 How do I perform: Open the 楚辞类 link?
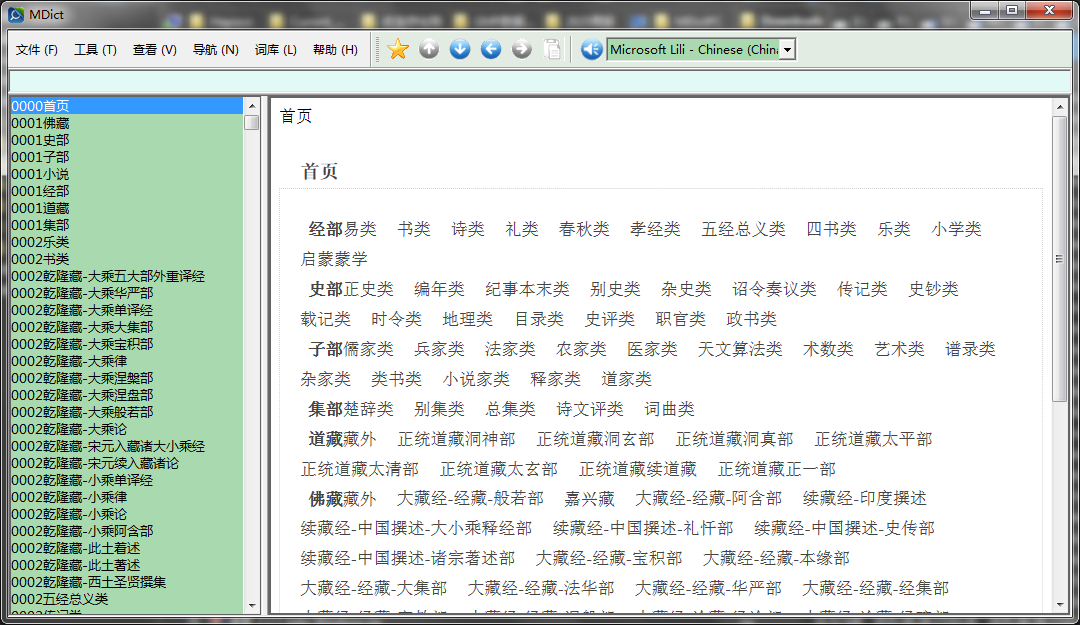point(368,409)
